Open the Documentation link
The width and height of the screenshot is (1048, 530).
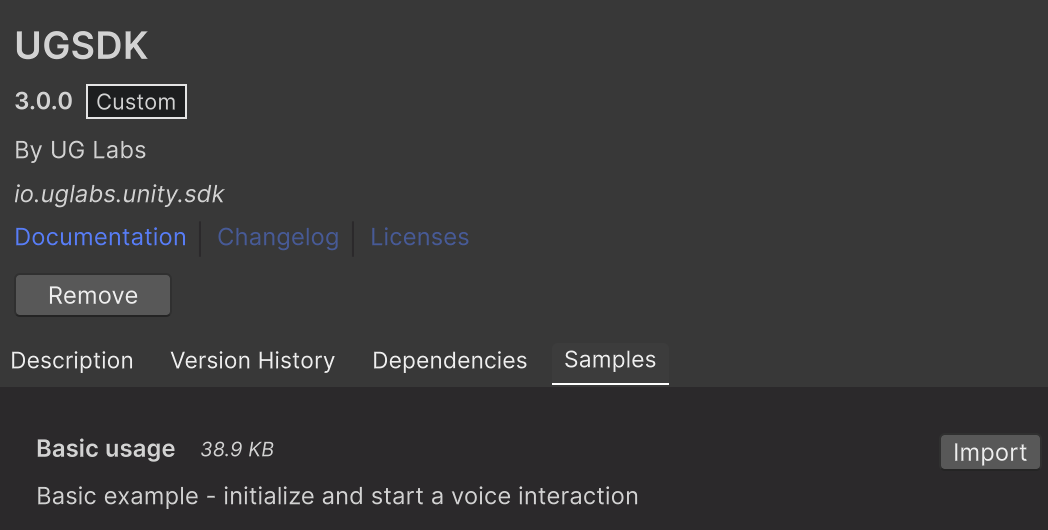[x=100, y=238]
